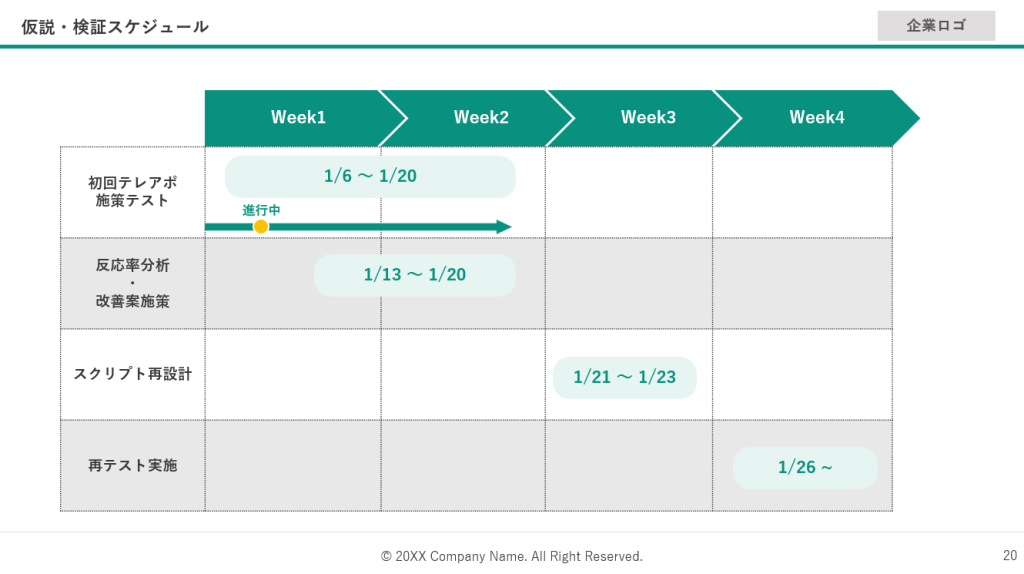This screenshot has width=1024, height=574.
Task: Click the 企業ロゴ placeholder box
Action: (936, 26)
